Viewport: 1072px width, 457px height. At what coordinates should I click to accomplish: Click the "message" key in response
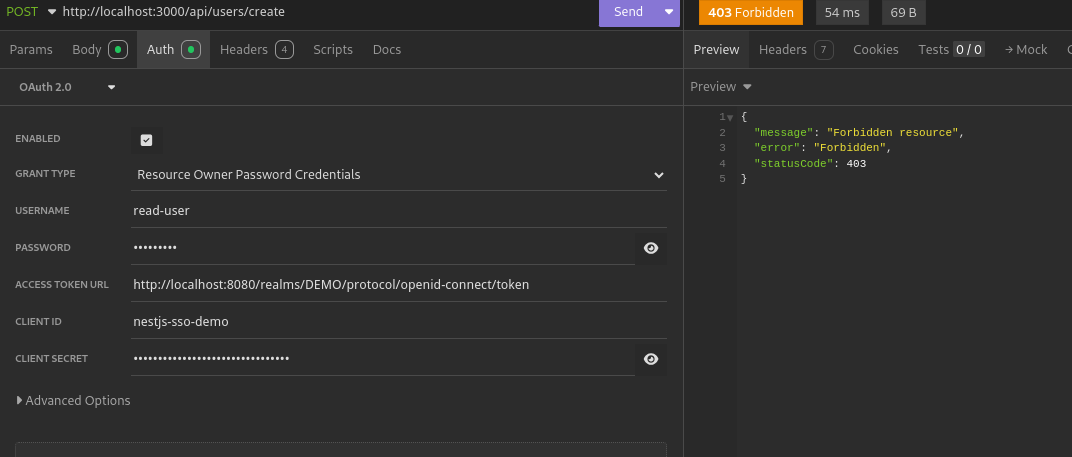coord(783,132)
